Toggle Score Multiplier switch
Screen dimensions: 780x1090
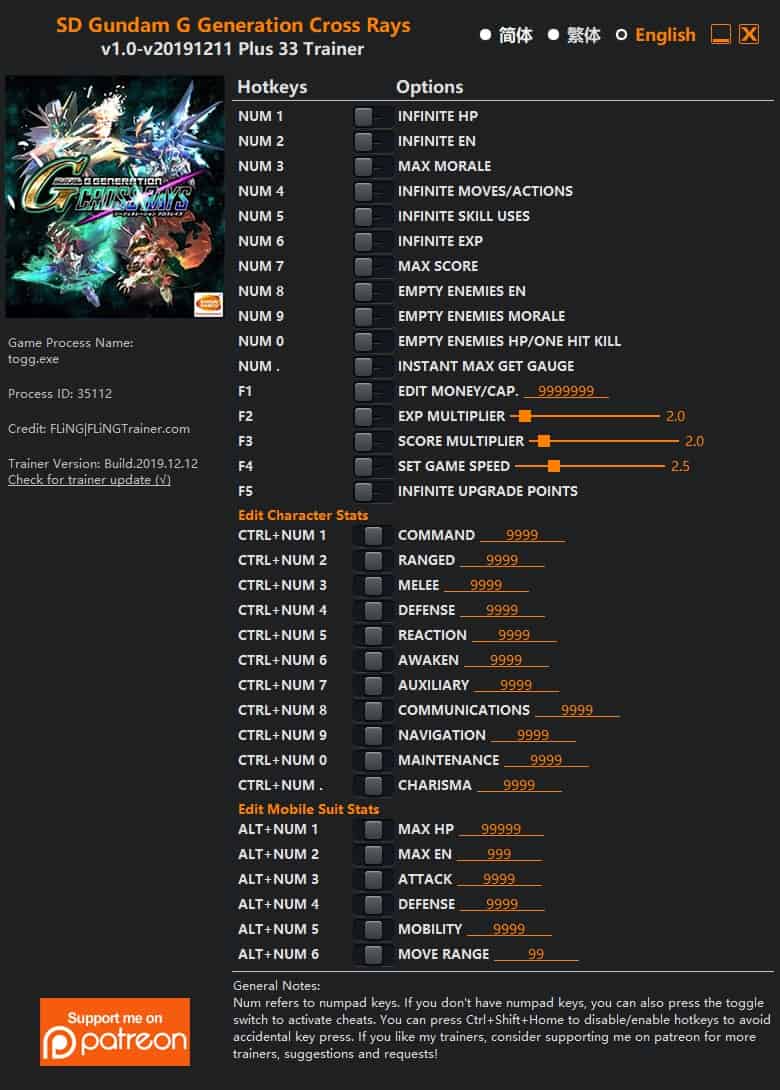pyautogui.click(x=373, y=441)
